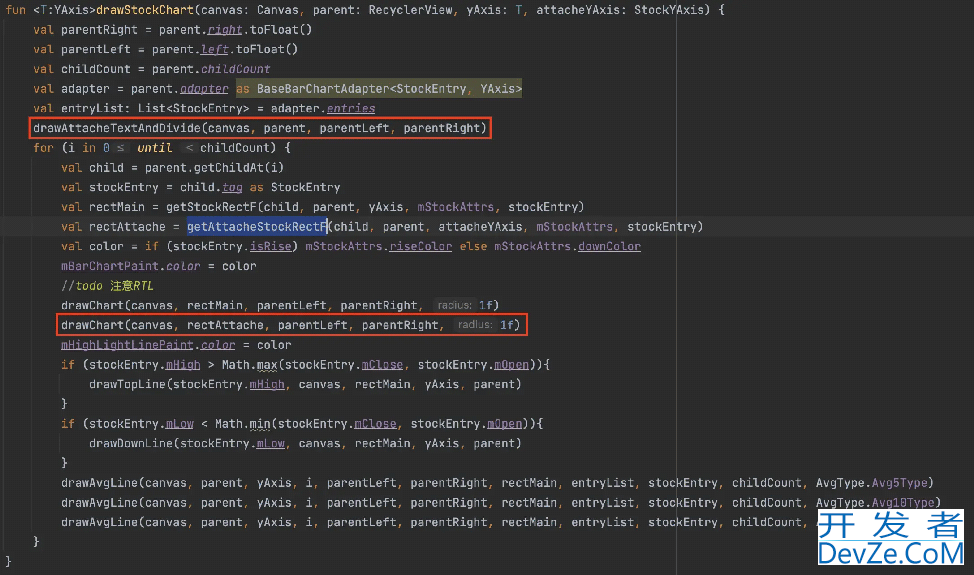Click 'mHigh' inside the drawTopLine call
Viewport: 974px width, 575px height.
267,385
